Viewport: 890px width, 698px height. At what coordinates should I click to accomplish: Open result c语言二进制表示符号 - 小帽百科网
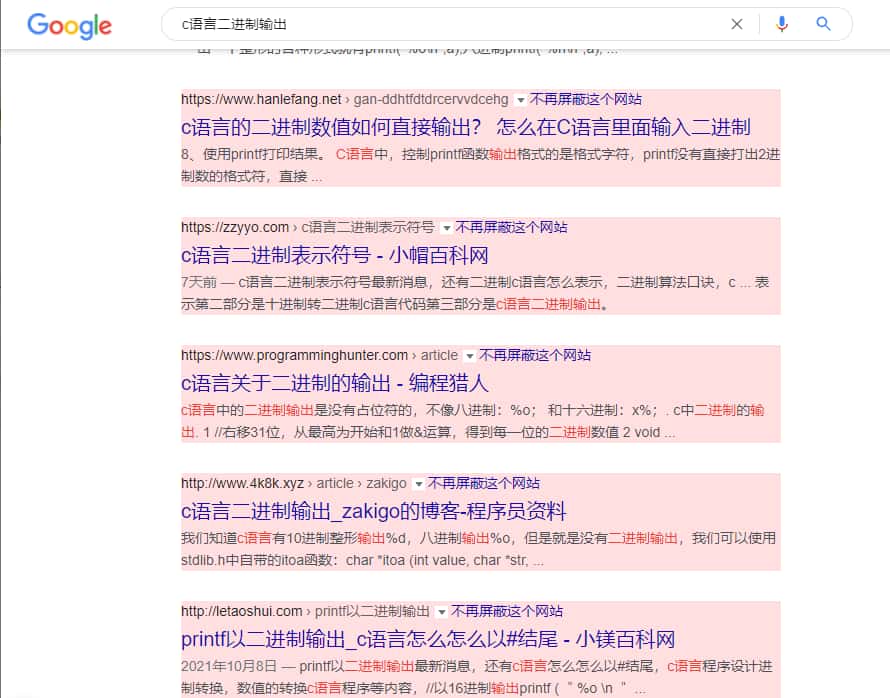point(335,255)
